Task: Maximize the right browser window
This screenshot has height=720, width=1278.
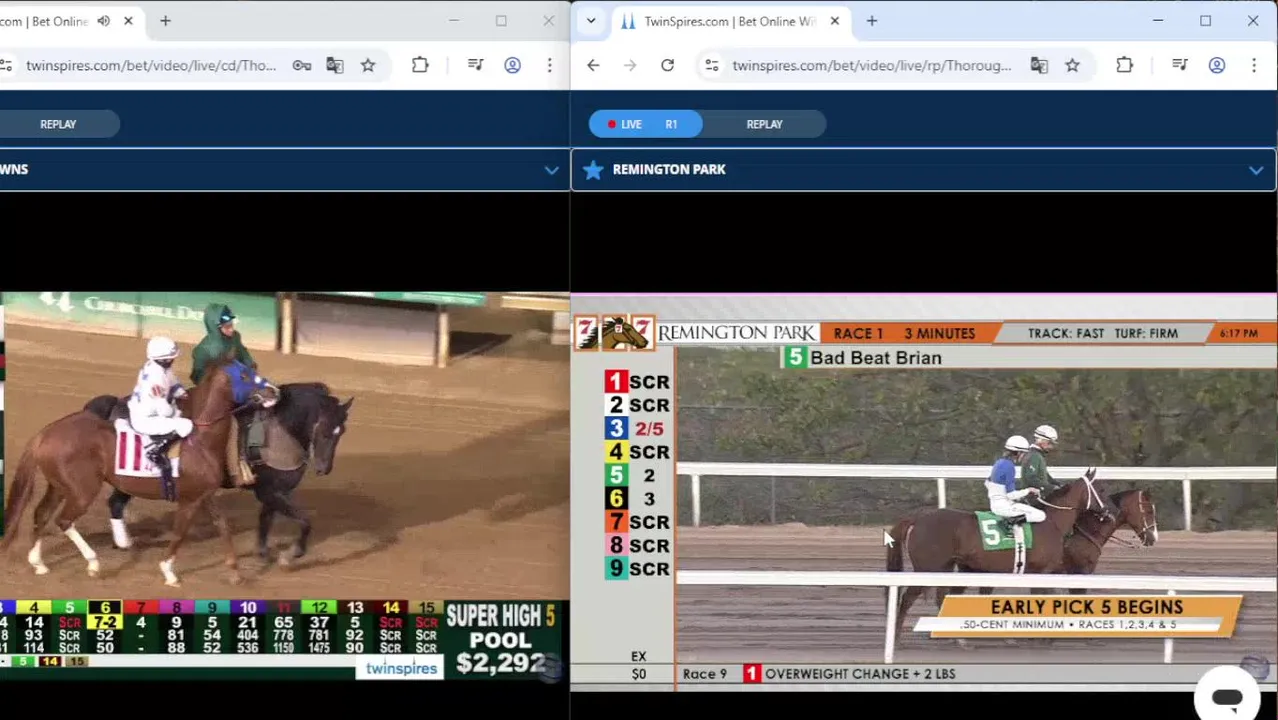Action: point(1205,21)
